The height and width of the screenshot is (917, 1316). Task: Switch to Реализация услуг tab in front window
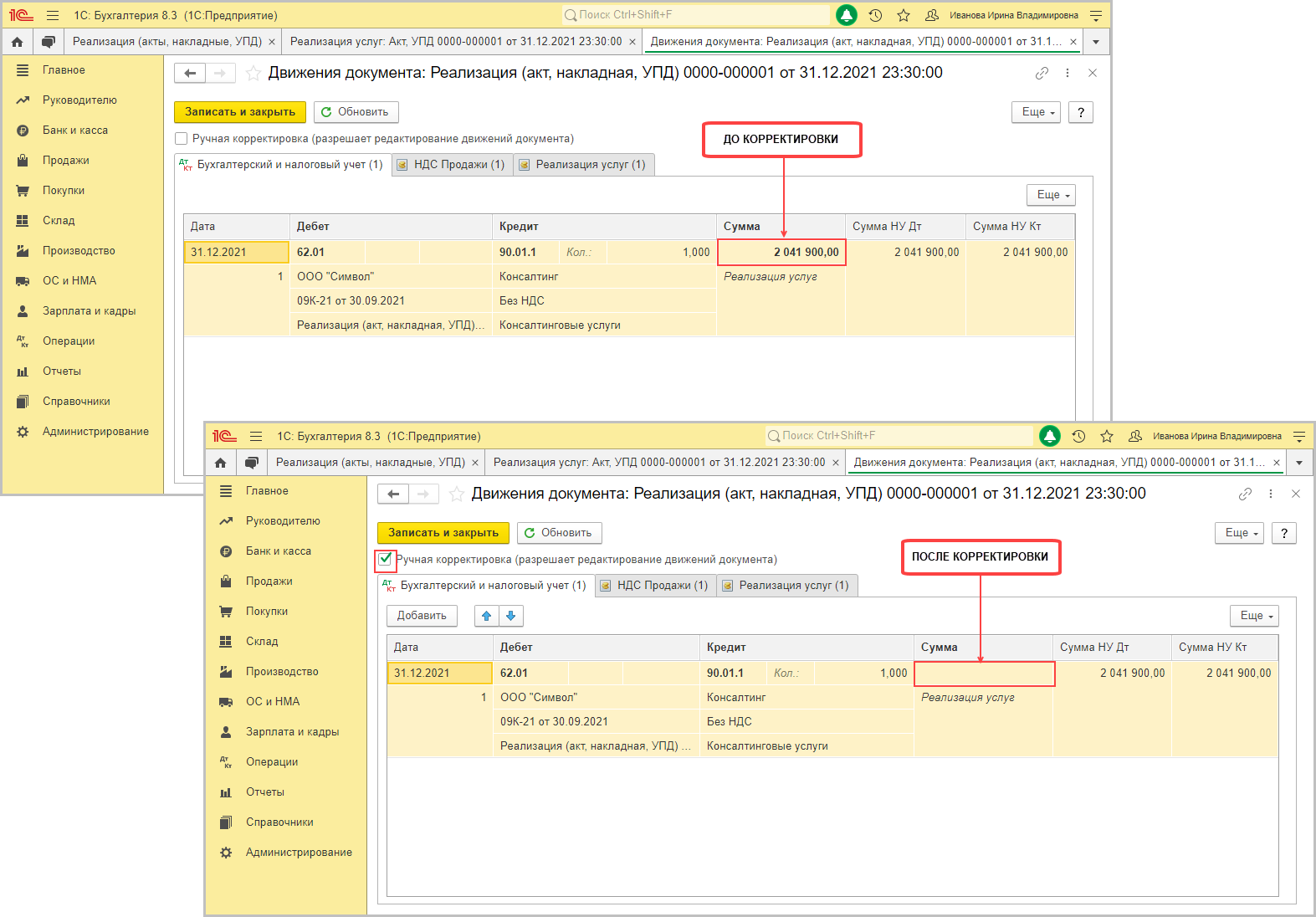pyautogui.click(x=786, y=586)
